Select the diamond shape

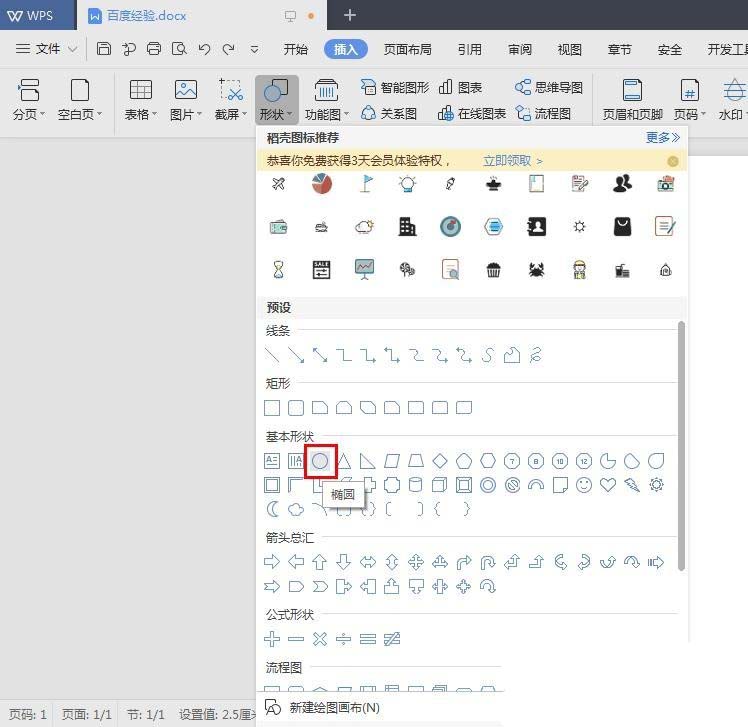[440, 461]
